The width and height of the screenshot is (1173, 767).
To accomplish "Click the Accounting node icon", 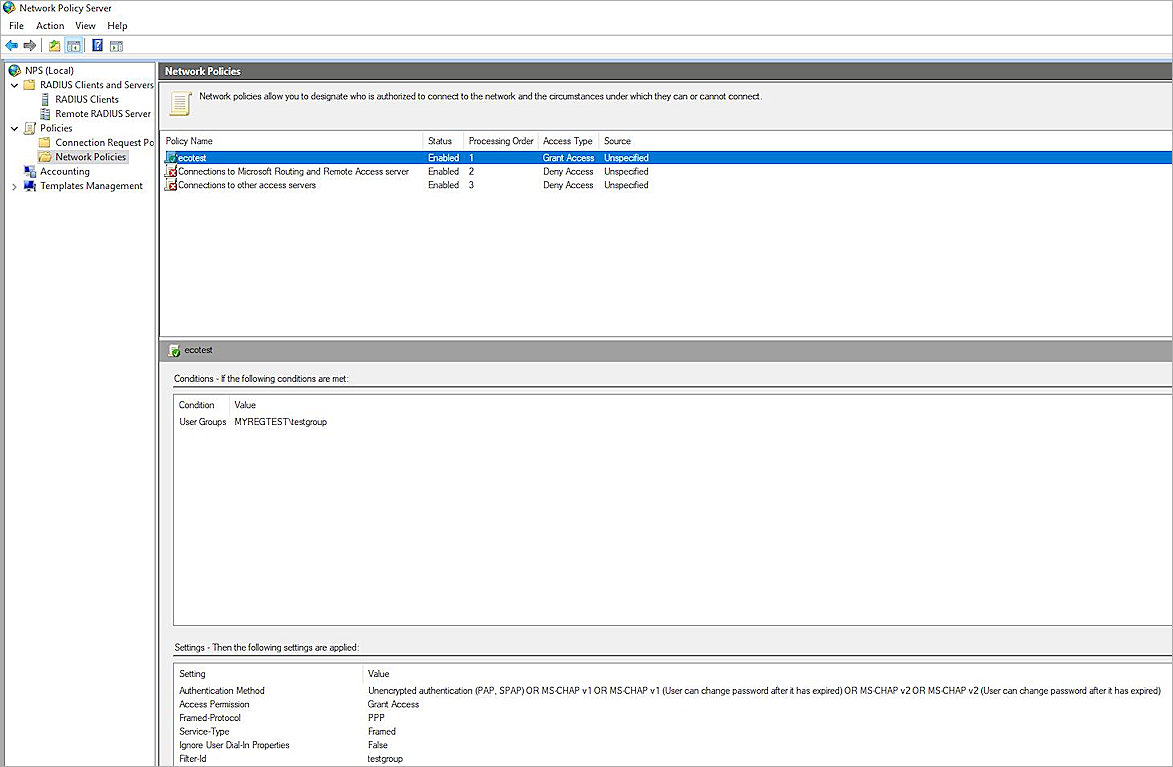I will (28, 171).
